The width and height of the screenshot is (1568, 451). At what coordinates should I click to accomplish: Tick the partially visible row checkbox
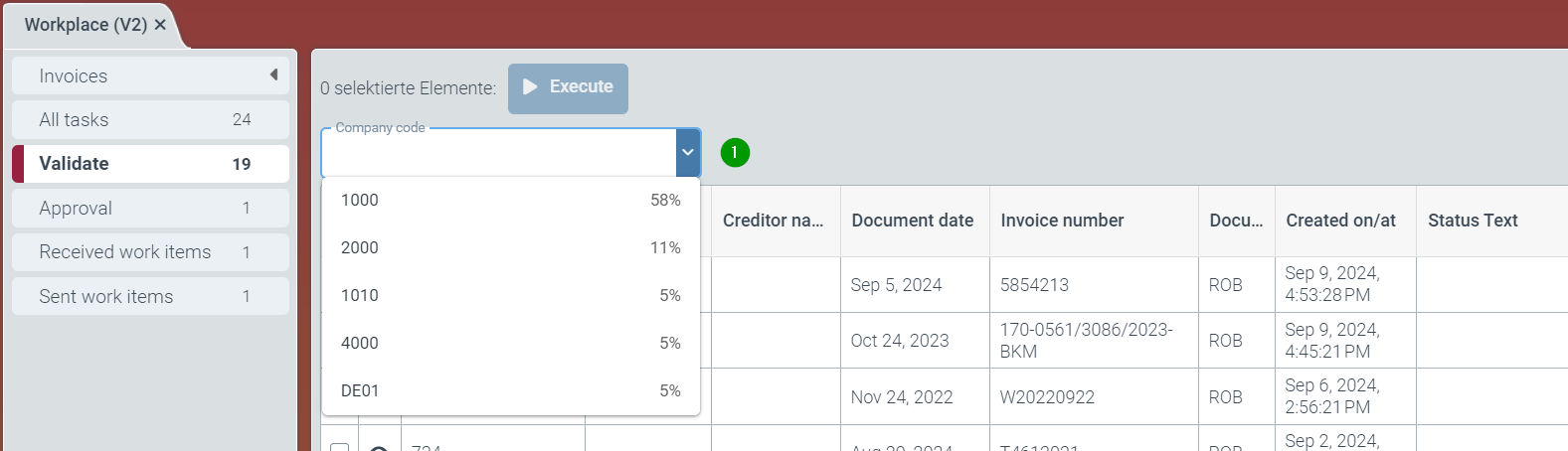click(339, 447)
